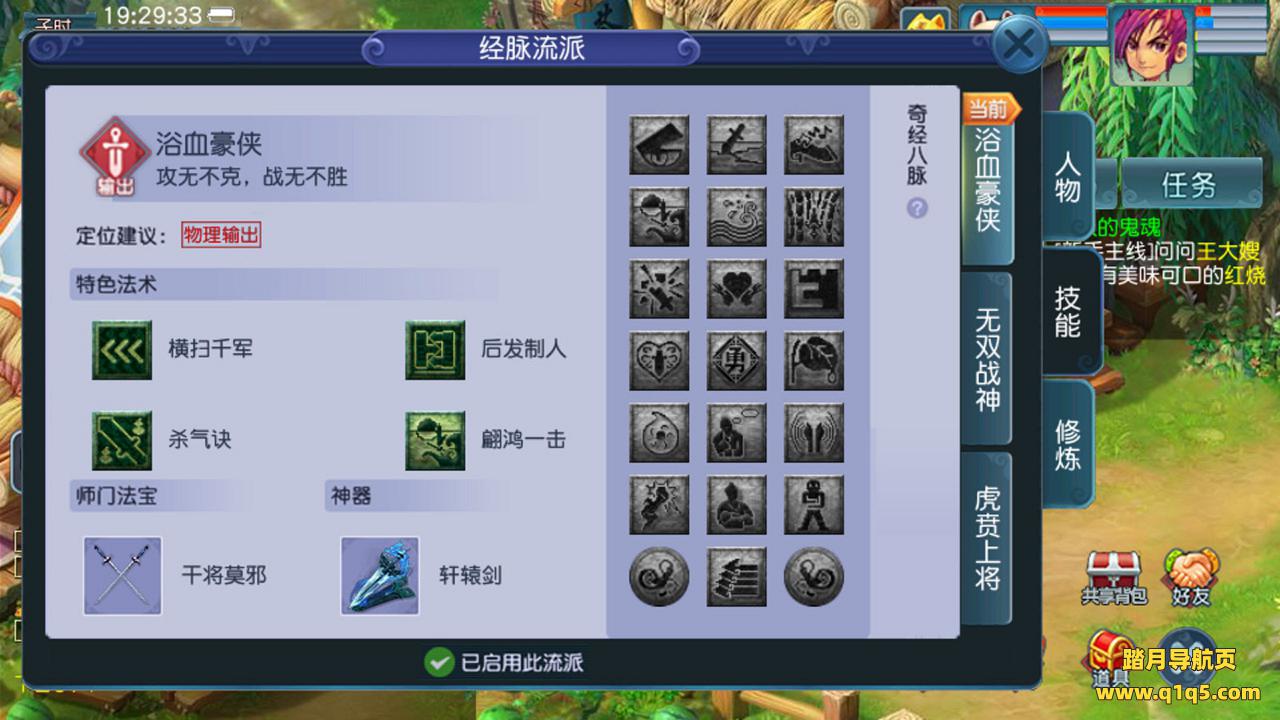Open the 修炼 side tab
This screenshot has width=1280, height=720.
point(1068,445)
